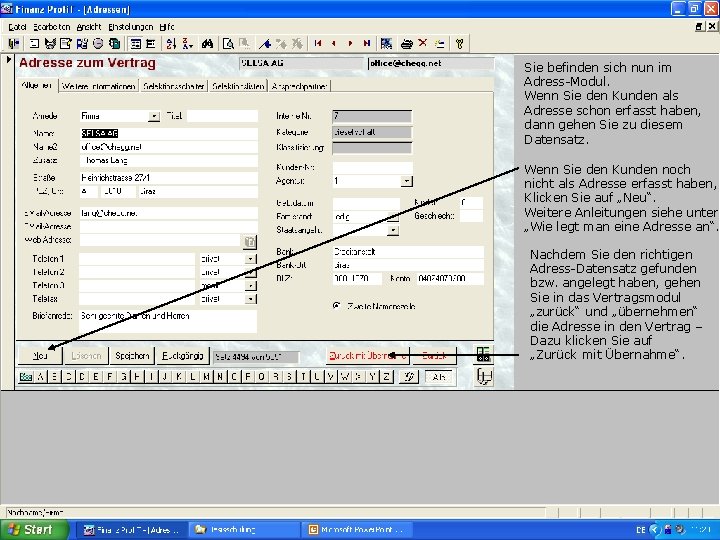Switch to the Selektionsschalter tab

[173, 86]
